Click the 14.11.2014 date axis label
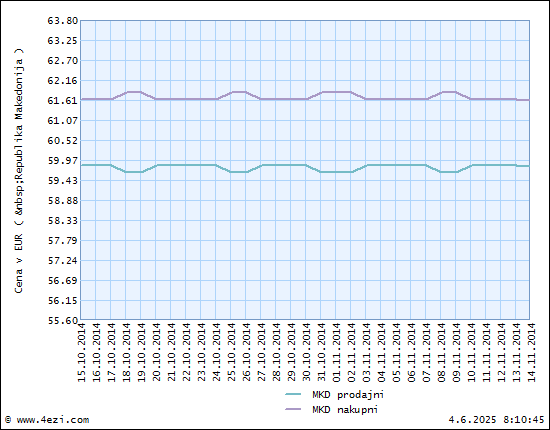550x430 pixels. 531,352
